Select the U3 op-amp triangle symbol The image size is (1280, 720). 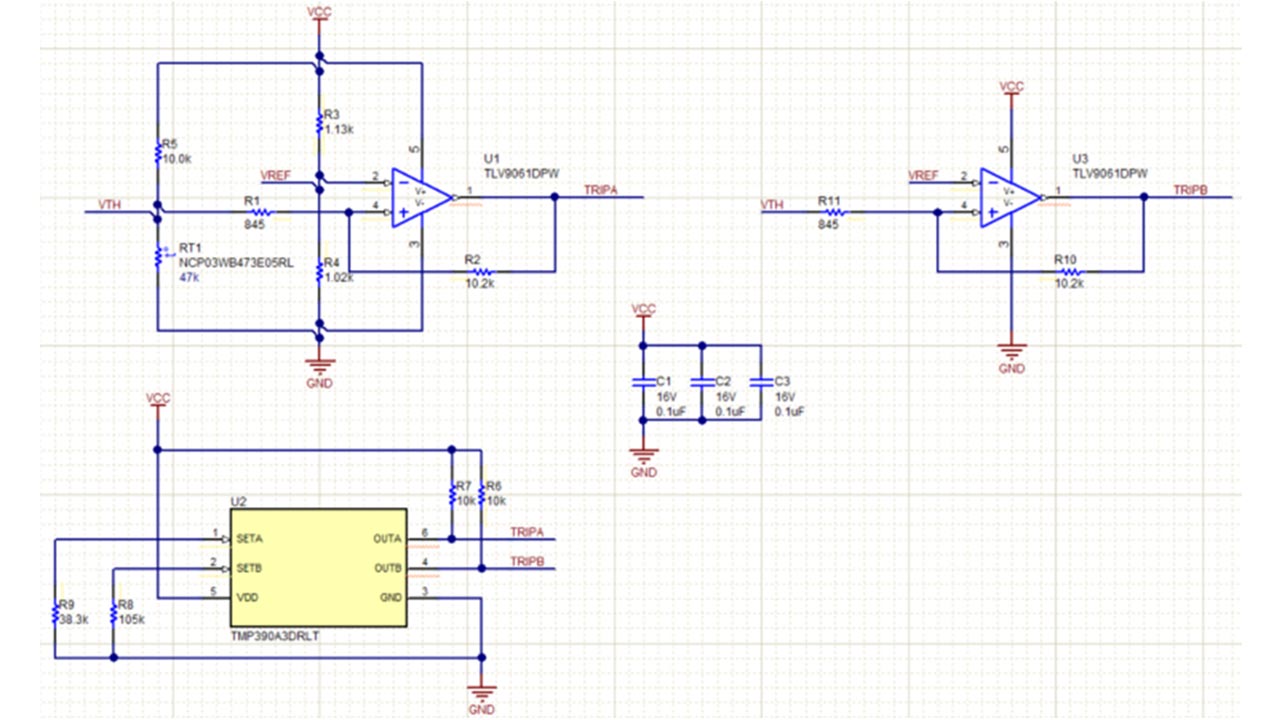pyautogui.click(x=1008, y=196)
